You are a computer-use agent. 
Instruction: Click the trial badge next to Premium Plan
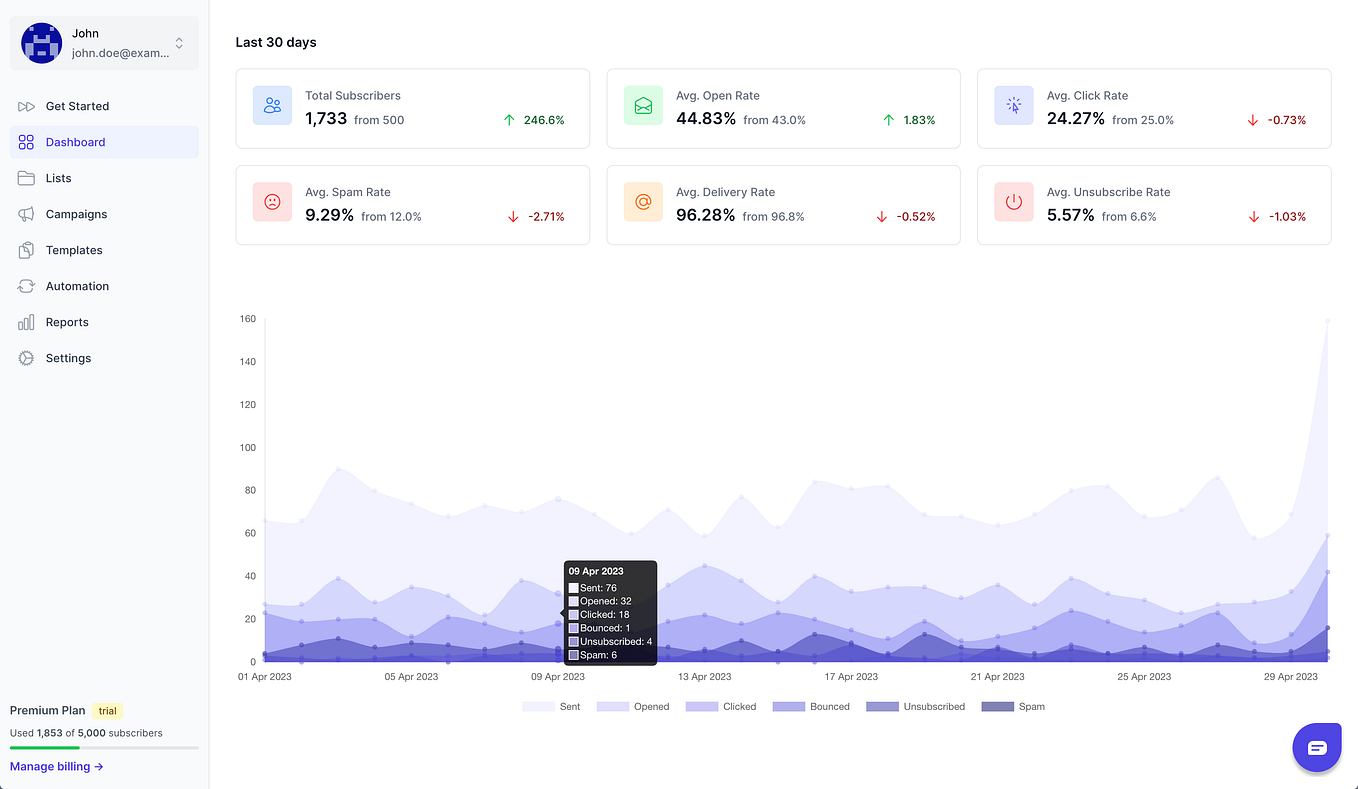click(107, 711)
